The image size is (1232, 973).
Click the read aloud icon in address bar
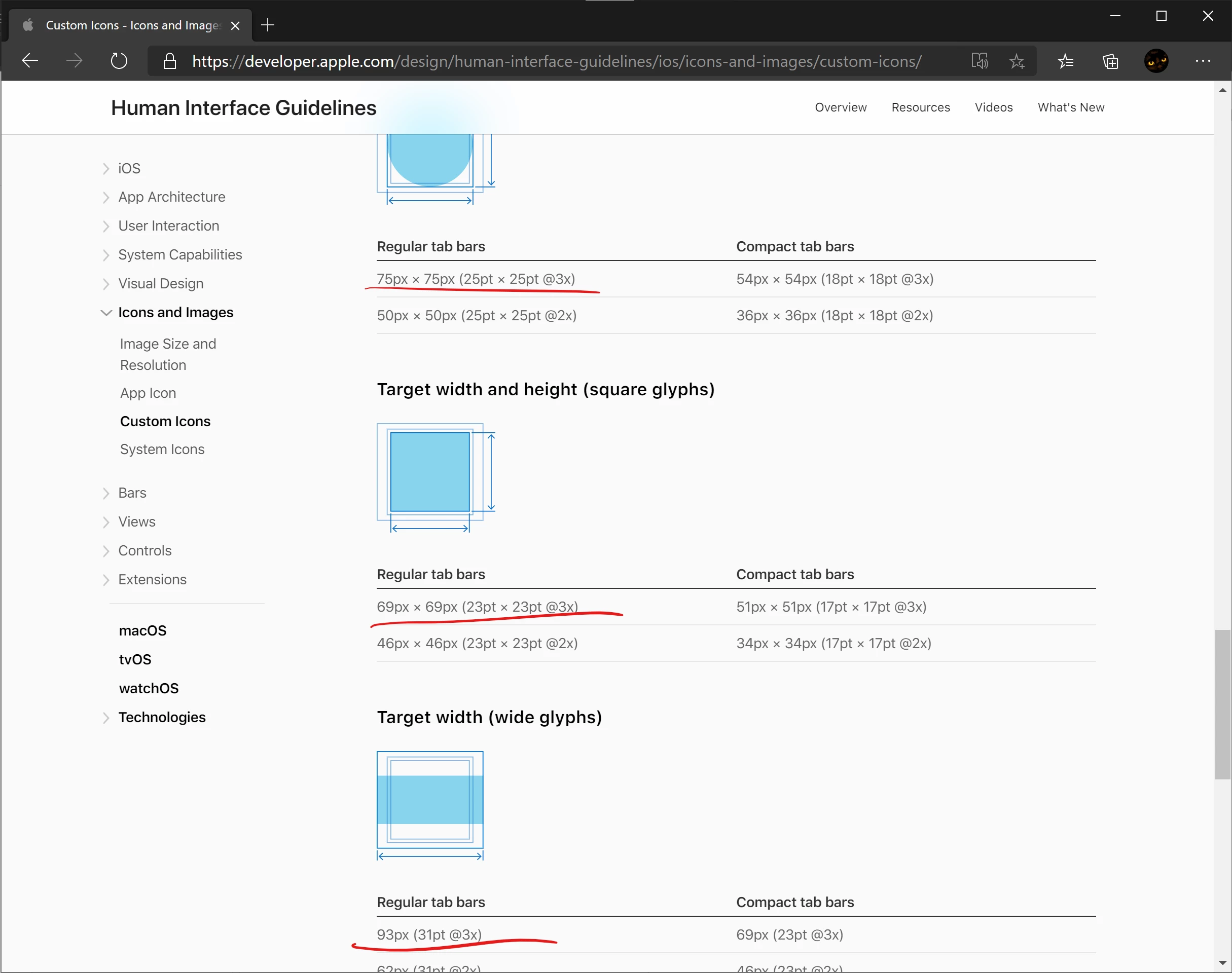[980, 60]
